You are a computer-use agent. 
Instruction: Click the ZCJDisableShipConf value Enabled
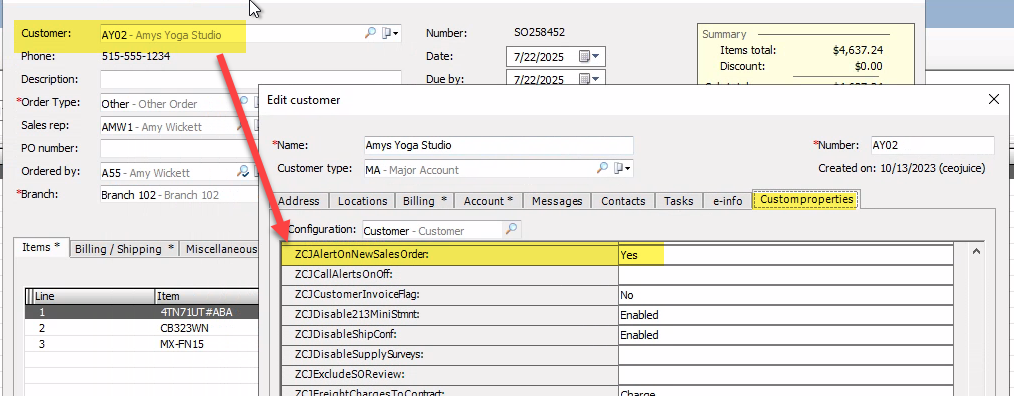[x=785, y=335]
